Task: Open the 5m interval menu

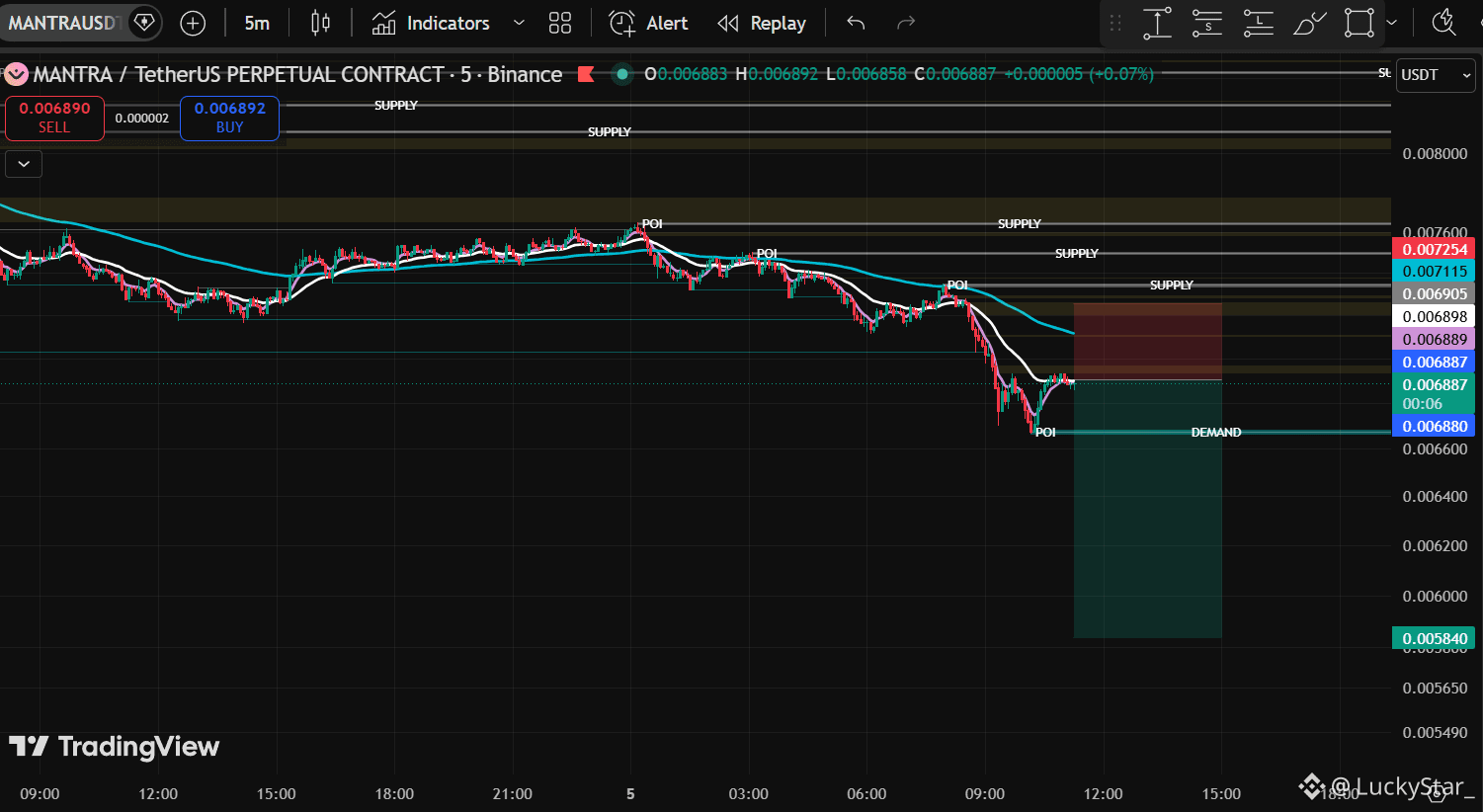Action: [x=257, y=23]
